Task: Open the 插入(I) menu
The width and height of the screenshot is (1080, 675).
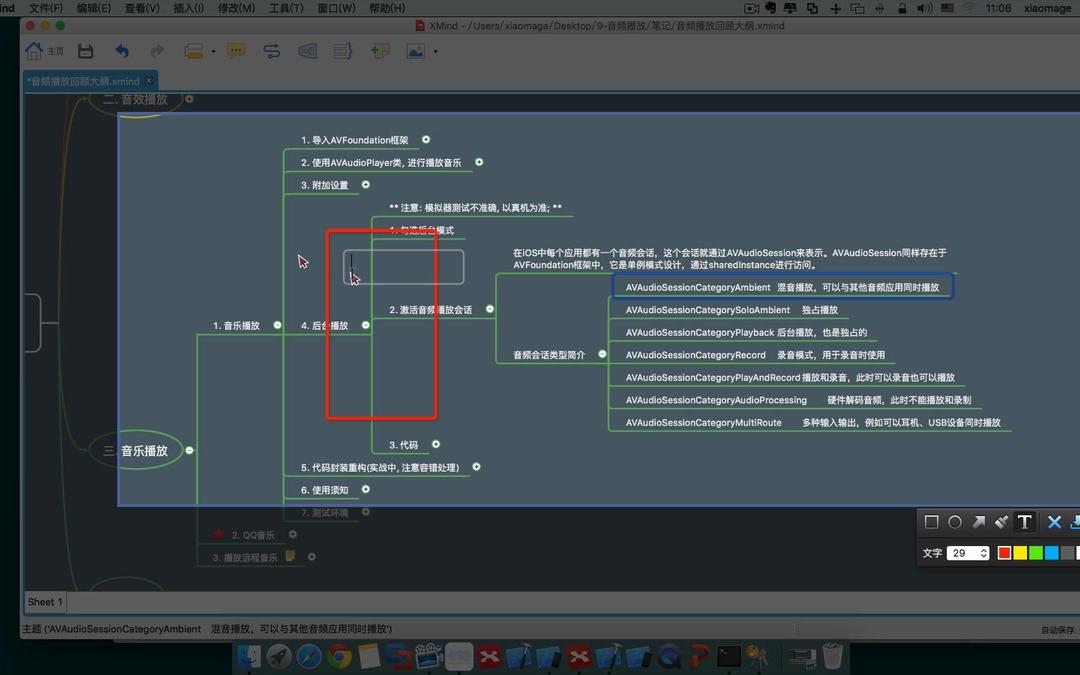Action: pos(189,8)
